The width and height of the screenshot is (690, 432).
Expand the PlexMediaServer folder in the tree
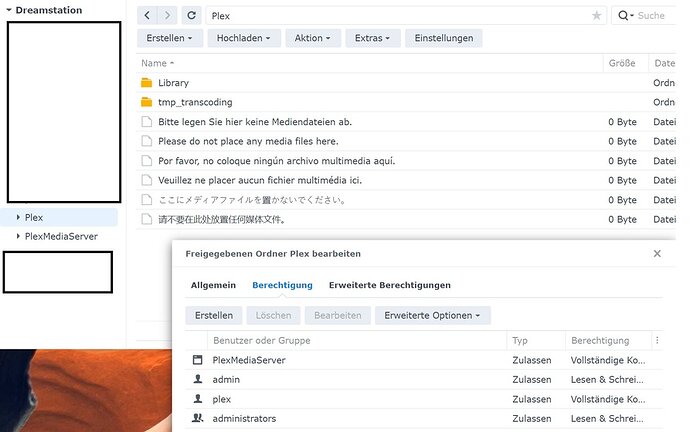tap(18, 236)
